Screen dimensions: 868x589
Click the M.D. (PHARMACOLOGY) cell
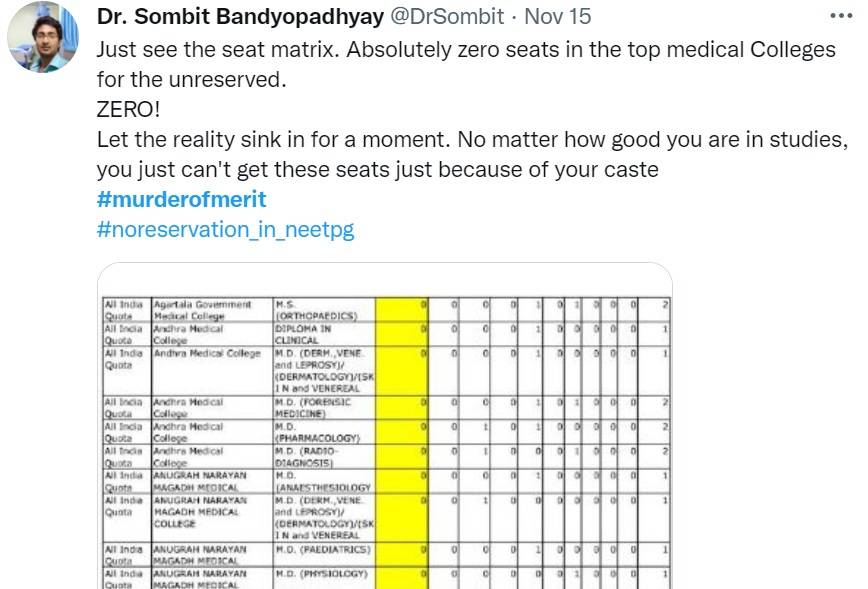322,432
